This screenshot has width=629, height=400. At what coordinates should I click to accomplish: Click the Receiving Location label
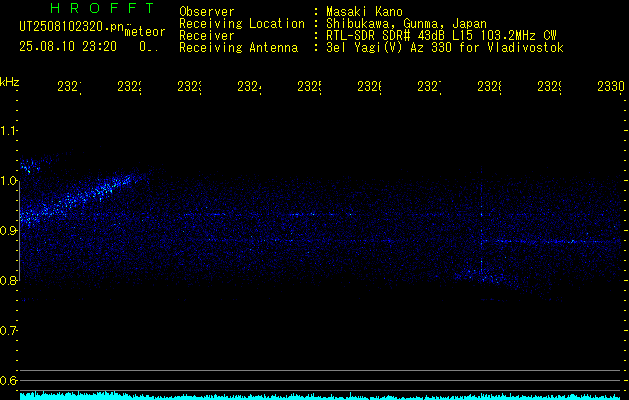click(242, 24)
